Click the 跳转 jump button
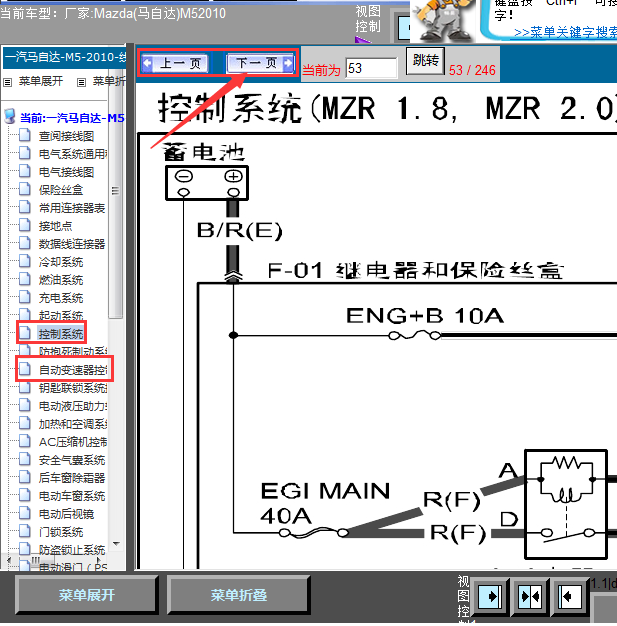 [x=425, y=61]
